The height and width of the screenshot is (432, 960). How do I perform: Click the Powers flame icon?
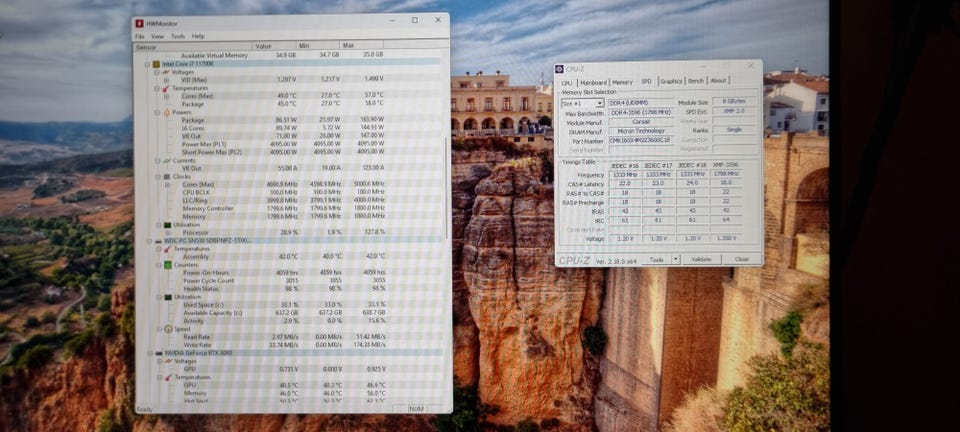click(x=167, y=113)
